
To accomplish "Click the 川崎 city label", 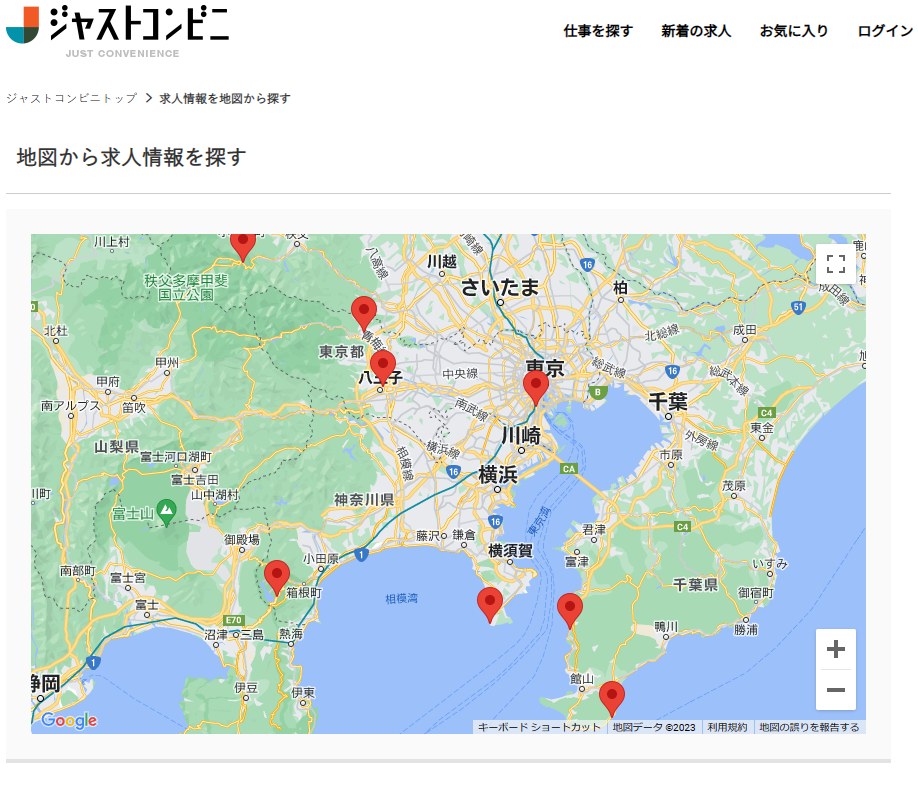I will tap(521, 436).
